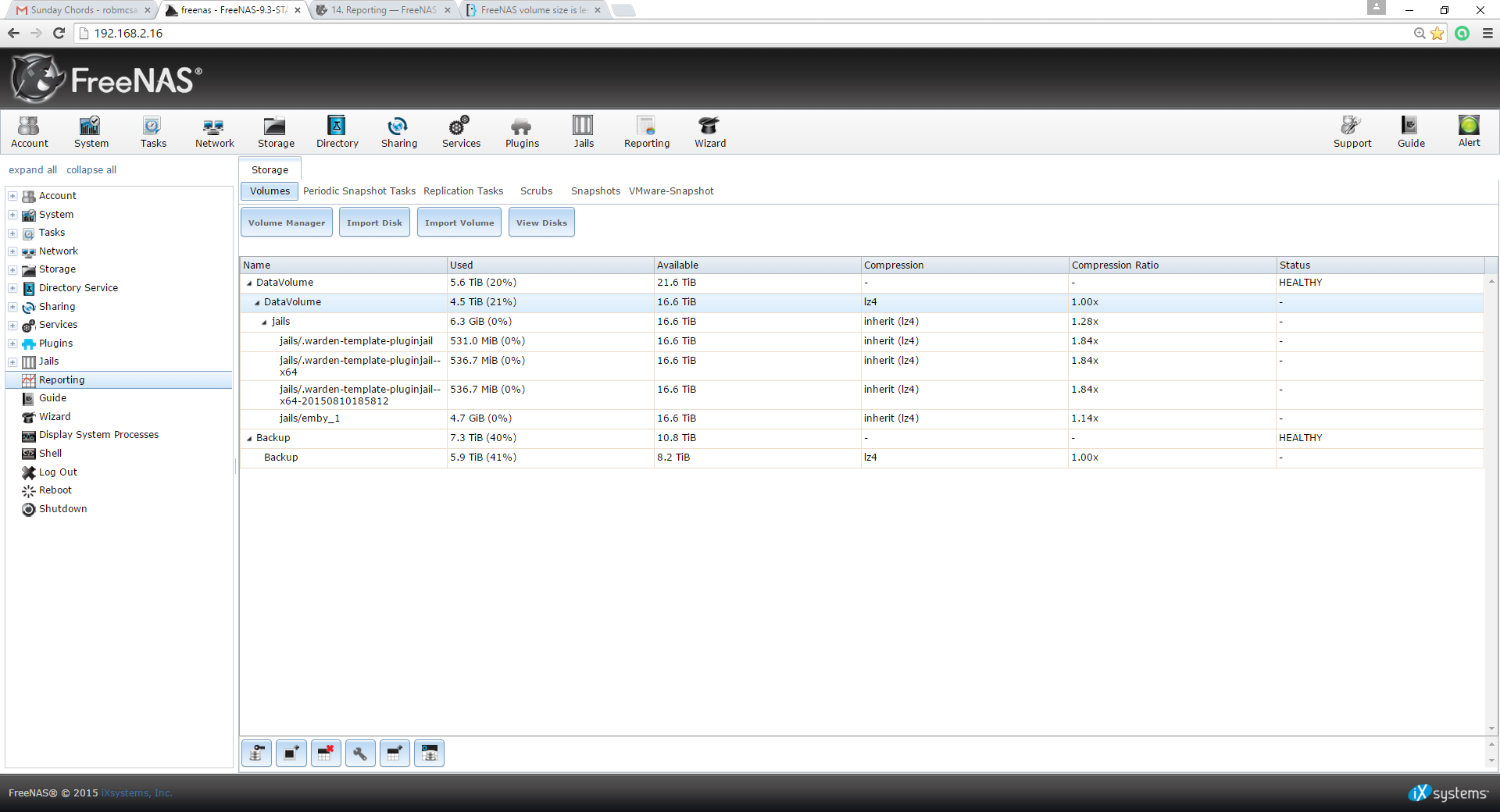The height and width of the screenshot is (812, 1500).
Task: Open the Replication Tasks tab
Action: (x=463, y=191)
